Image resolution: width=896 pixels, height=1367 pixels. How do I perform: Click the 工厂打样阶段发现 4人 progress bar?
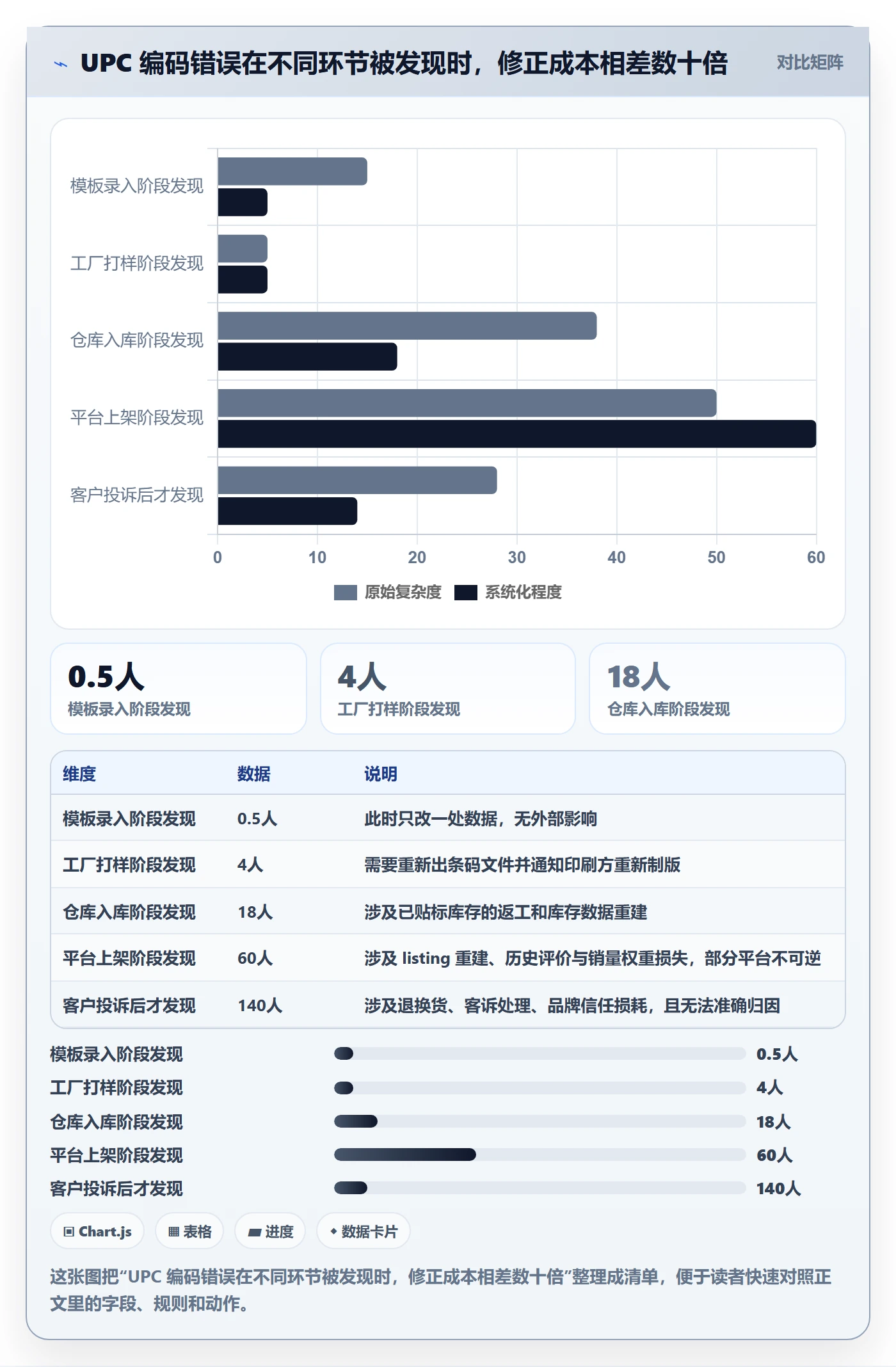click(x=540, y=1087)
